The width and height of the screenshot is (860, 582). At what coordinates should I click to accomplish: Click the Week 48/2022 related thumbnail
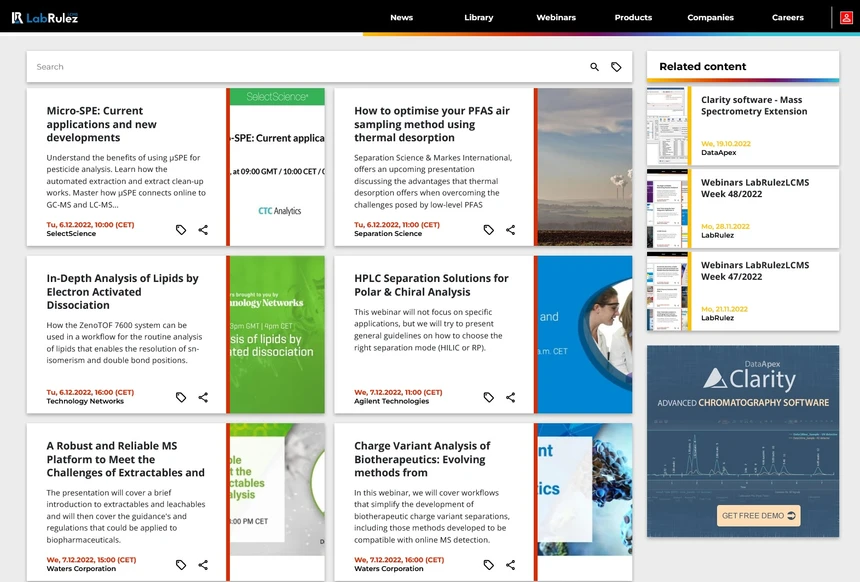(667, 208)
